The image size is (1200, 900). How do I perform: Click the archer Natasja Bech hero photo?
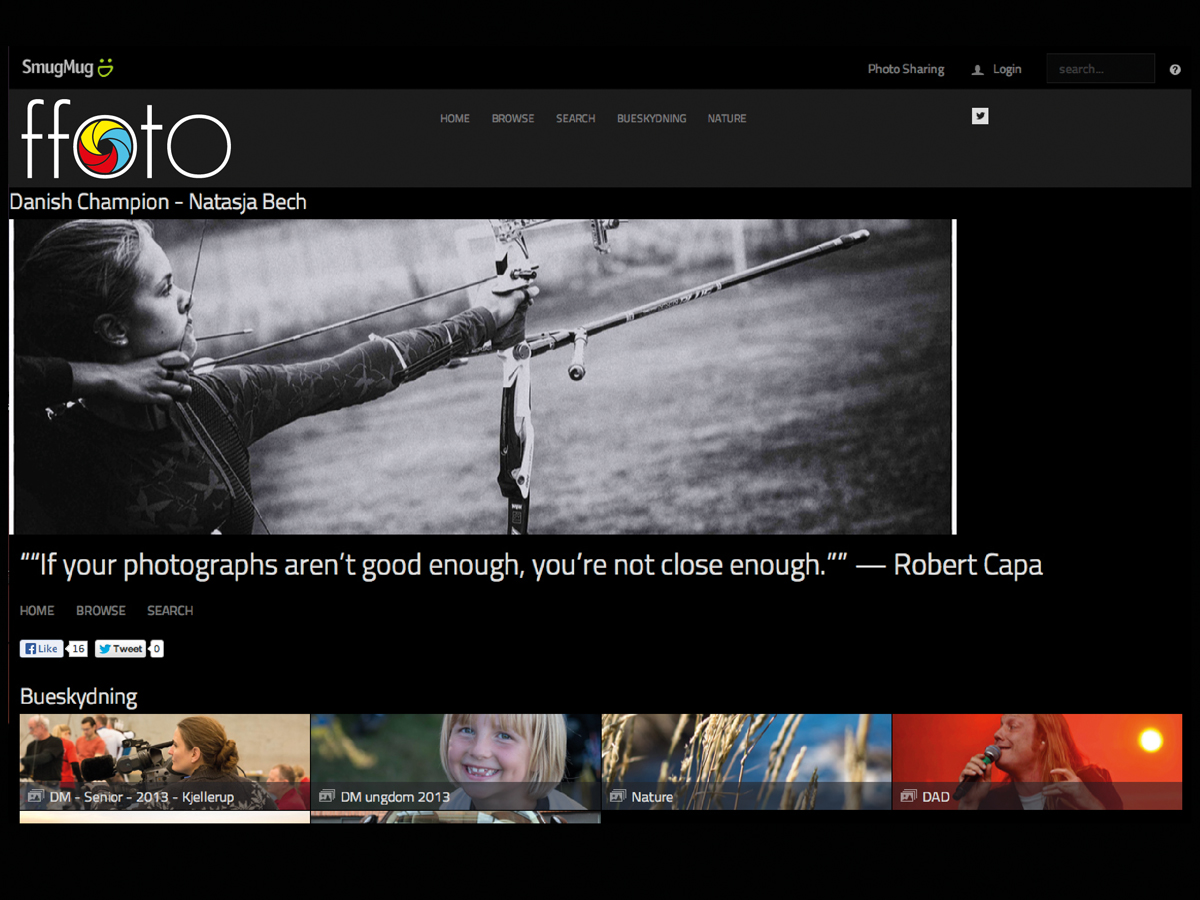point(482,376)
